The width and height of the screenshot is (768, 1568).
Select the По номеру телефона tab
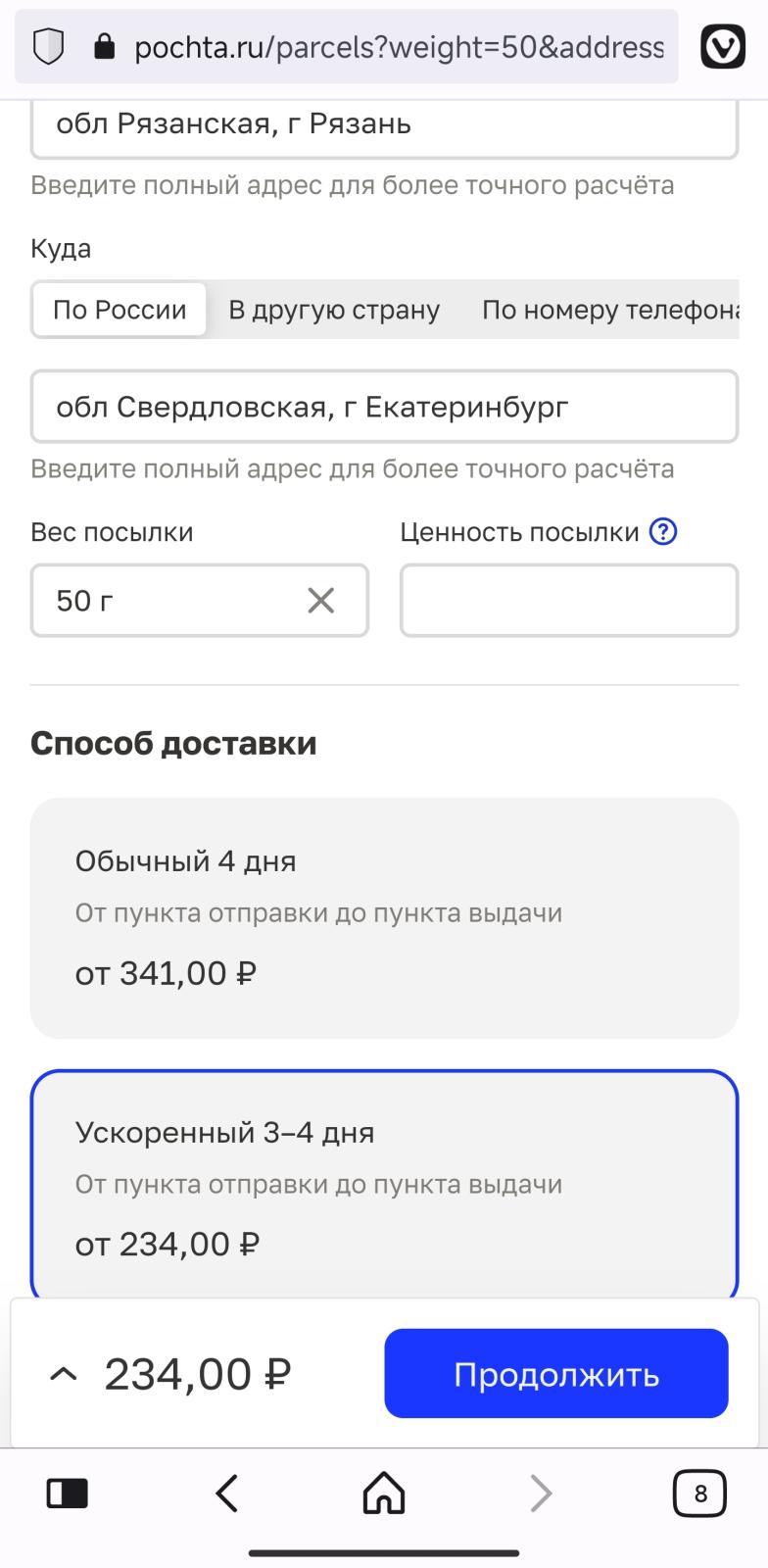pyautogui.click(x=609, y=310)
